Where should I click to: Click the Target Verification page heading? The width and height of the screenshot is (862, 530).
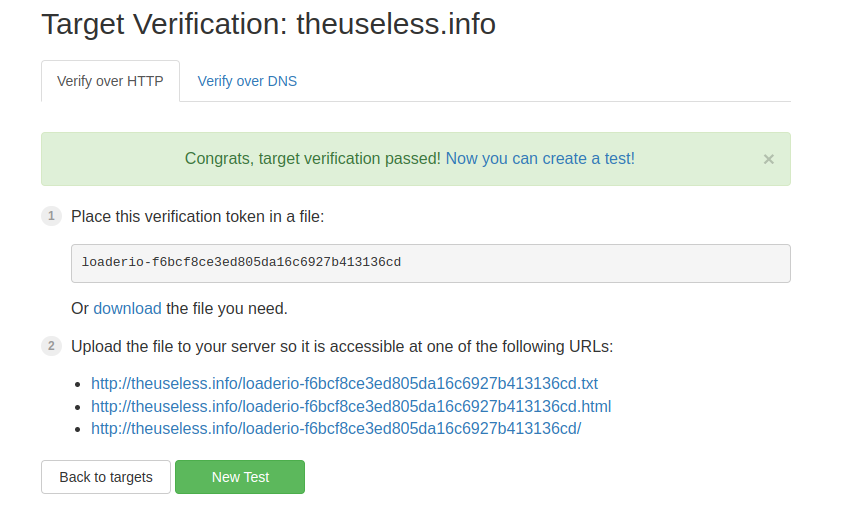tap(268, 24)
